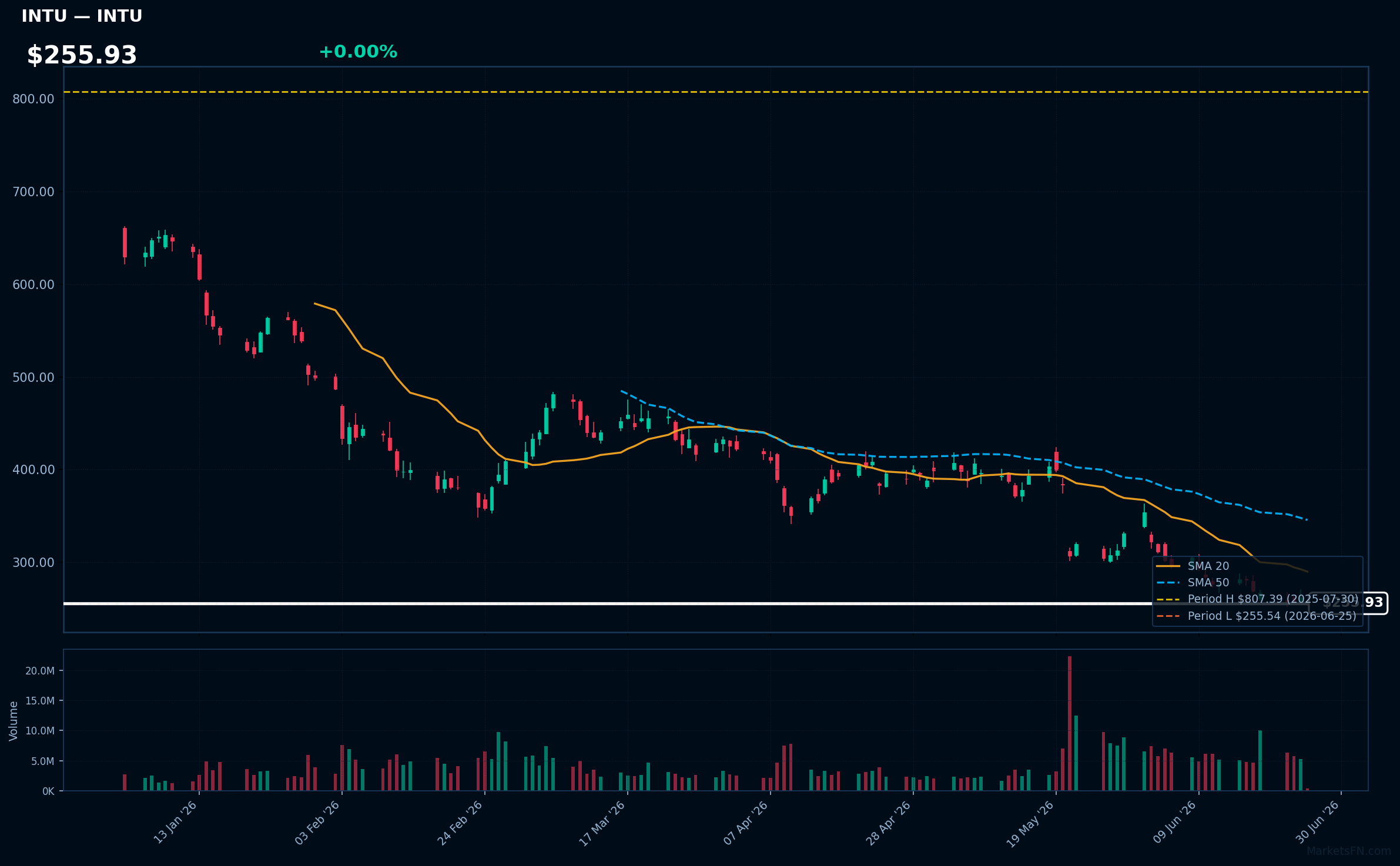
Task: Click the INTU — INTU chart title
Action: tap(82, 16)
